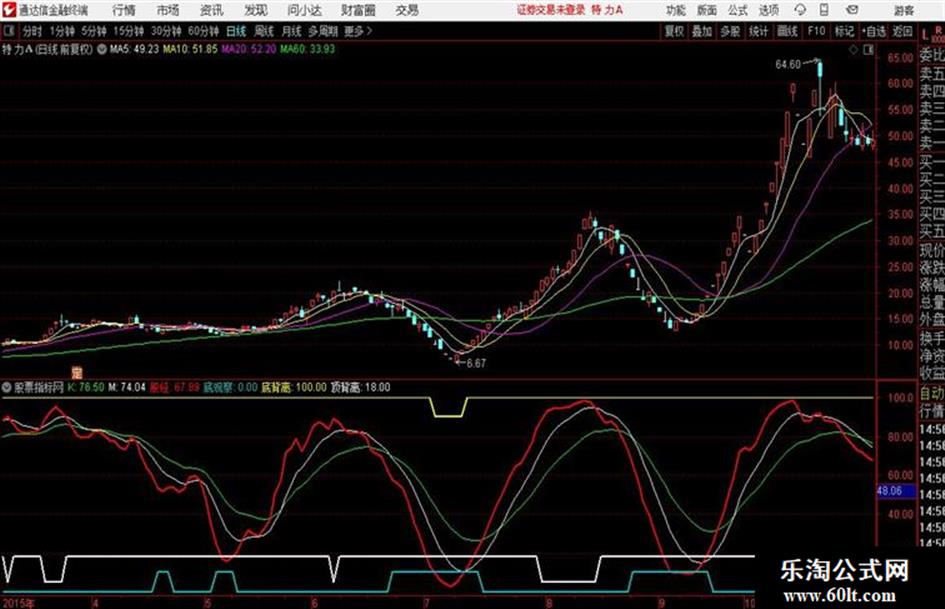Click the 叠加 overlay button

[702, 31]
